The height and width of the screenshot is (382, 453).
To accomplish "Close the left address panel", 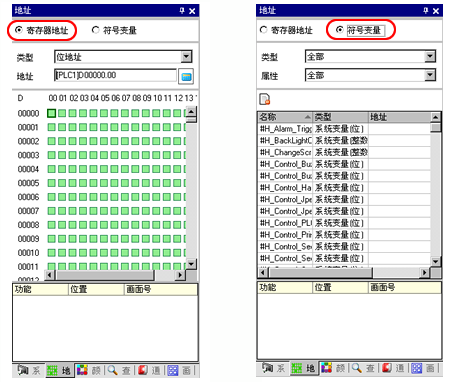I will point(192,11).
